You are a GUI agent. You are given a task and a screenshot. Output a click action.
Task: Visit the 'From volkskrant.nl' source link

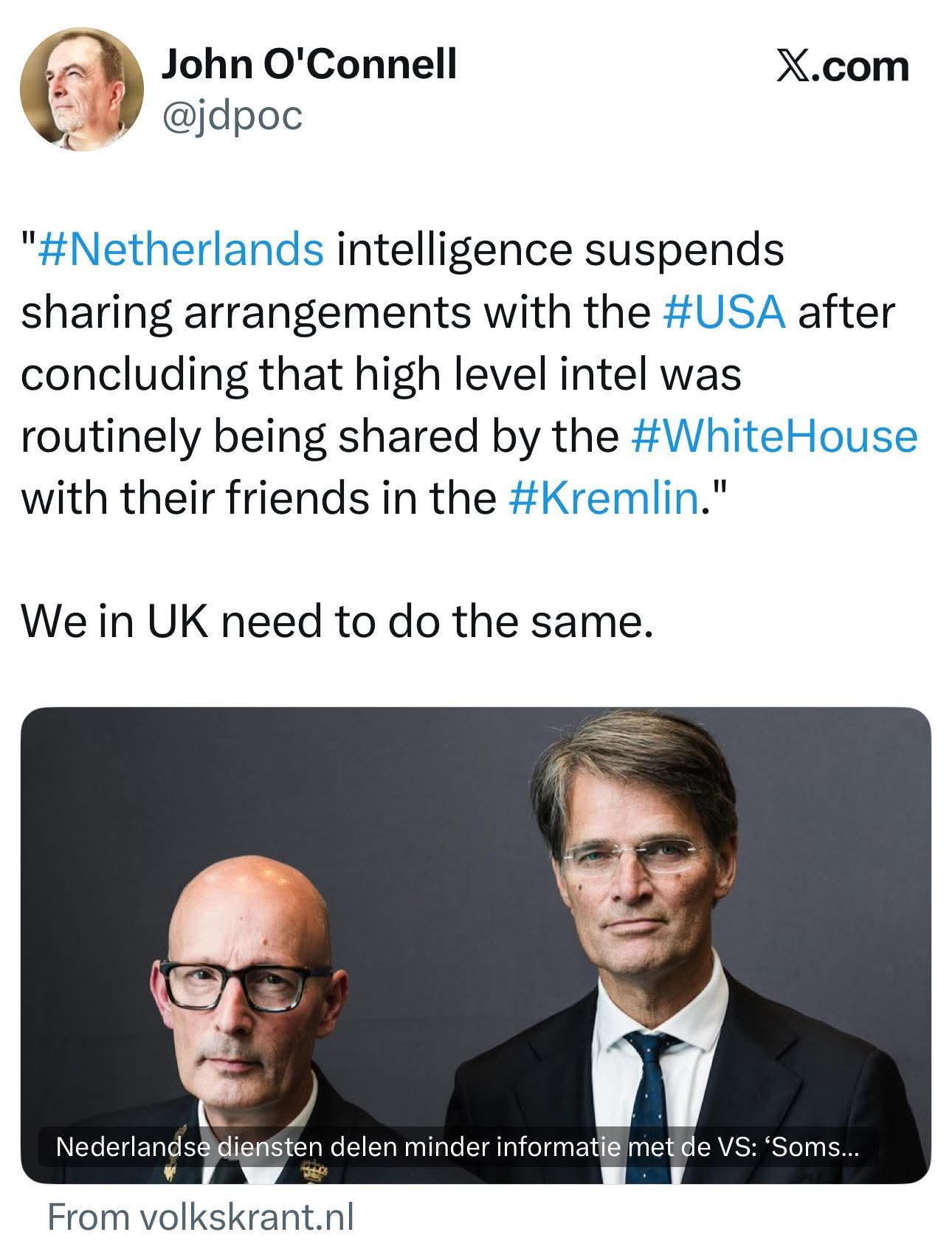tap(201, 1217)
